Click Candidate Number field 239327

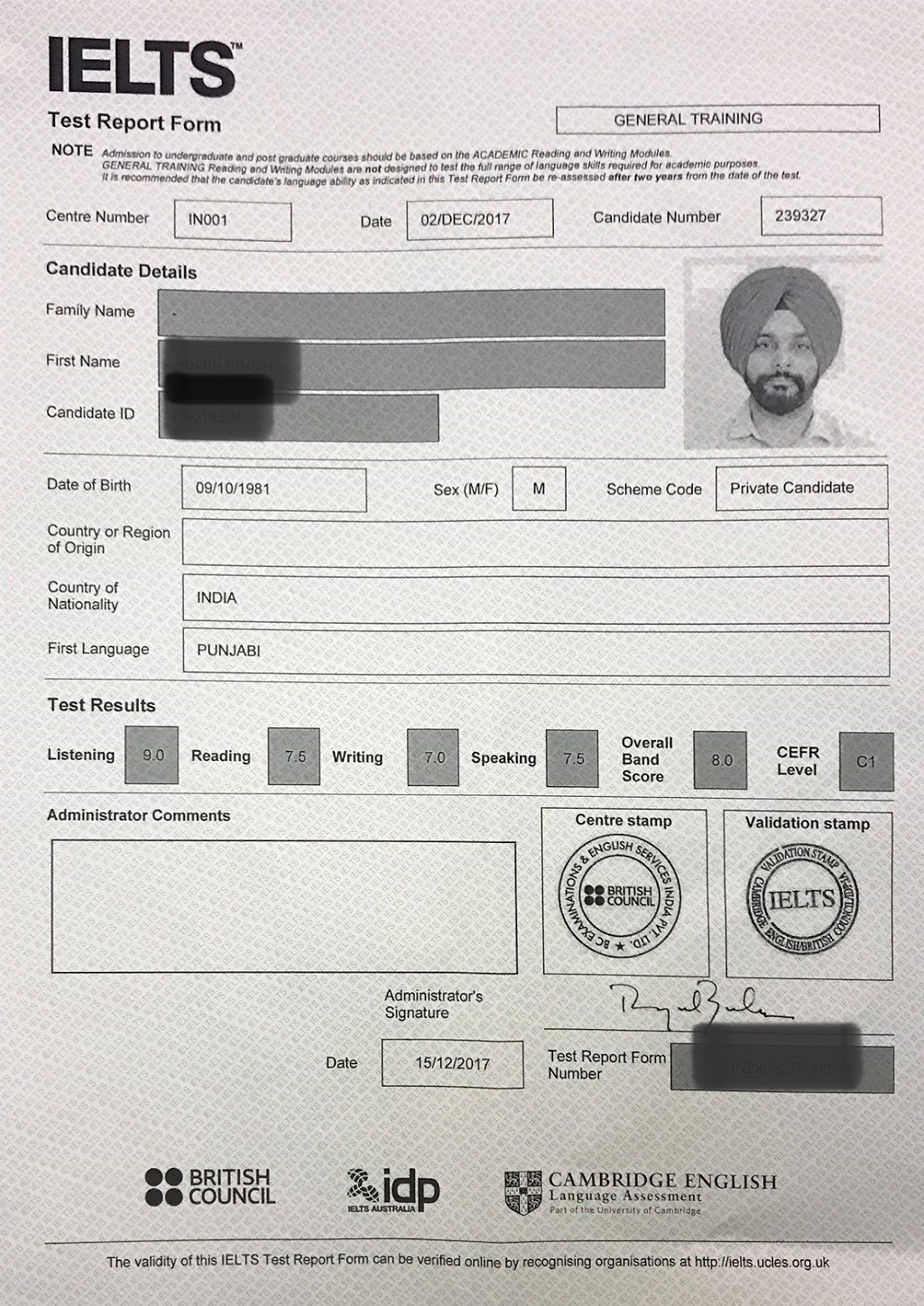(x=821, y=217)
